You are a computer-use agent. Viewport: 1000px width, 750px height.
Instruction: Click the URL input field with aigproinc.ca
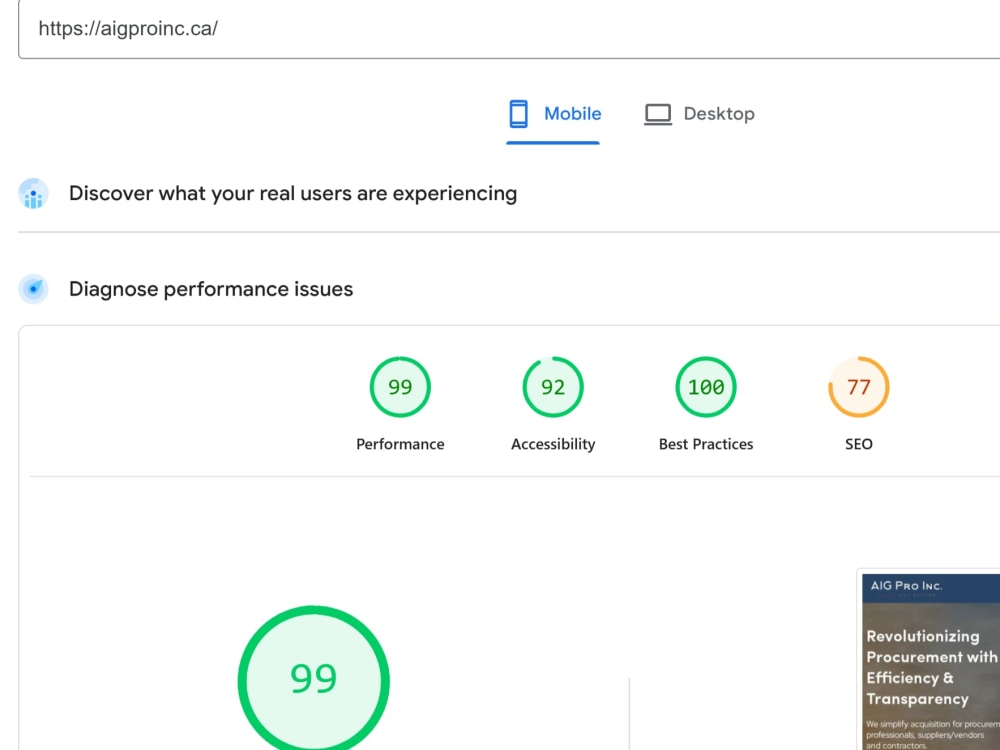[x=509, y=29]
